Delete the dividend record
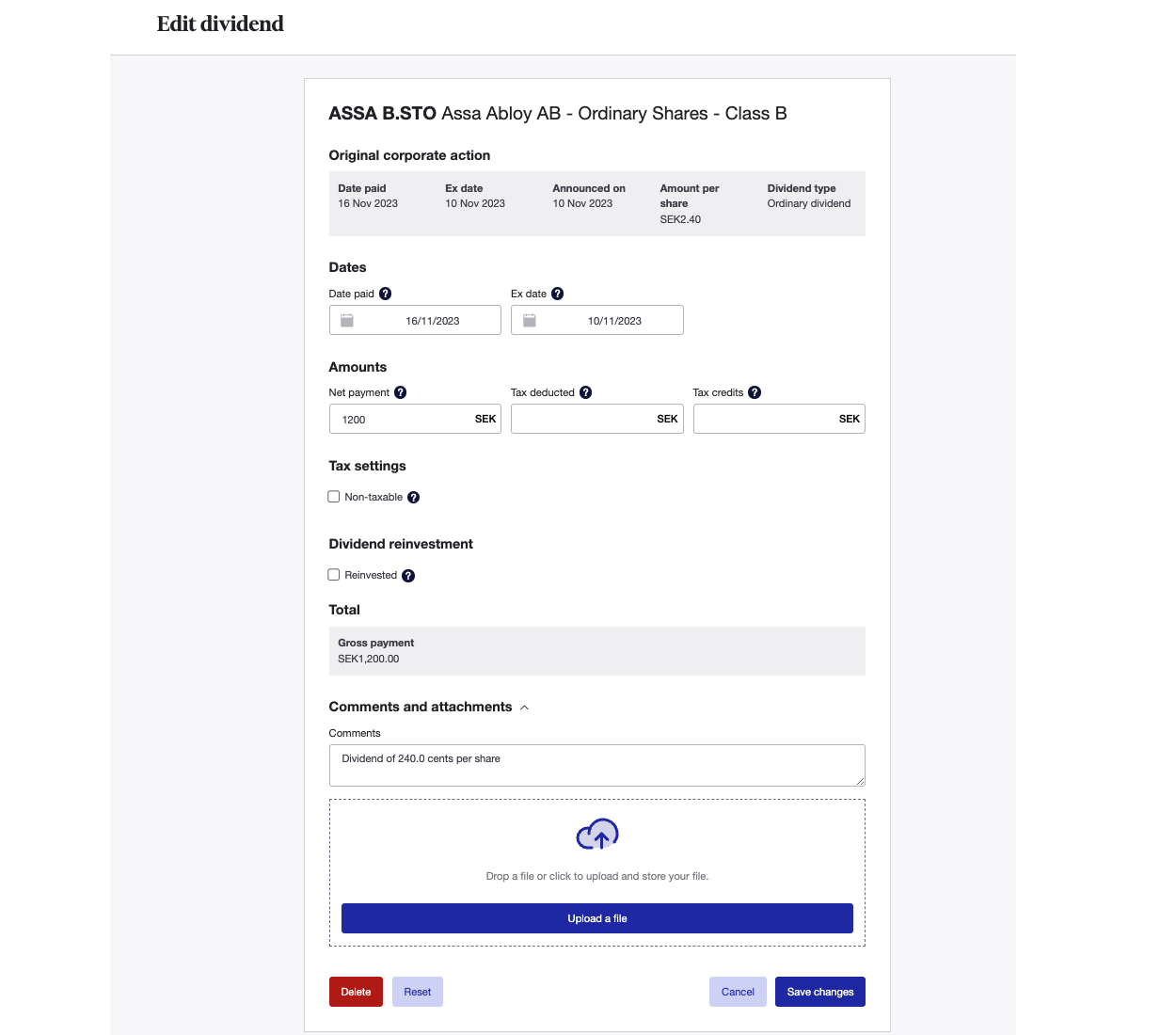1176x1035 pixels. point(356,991)
